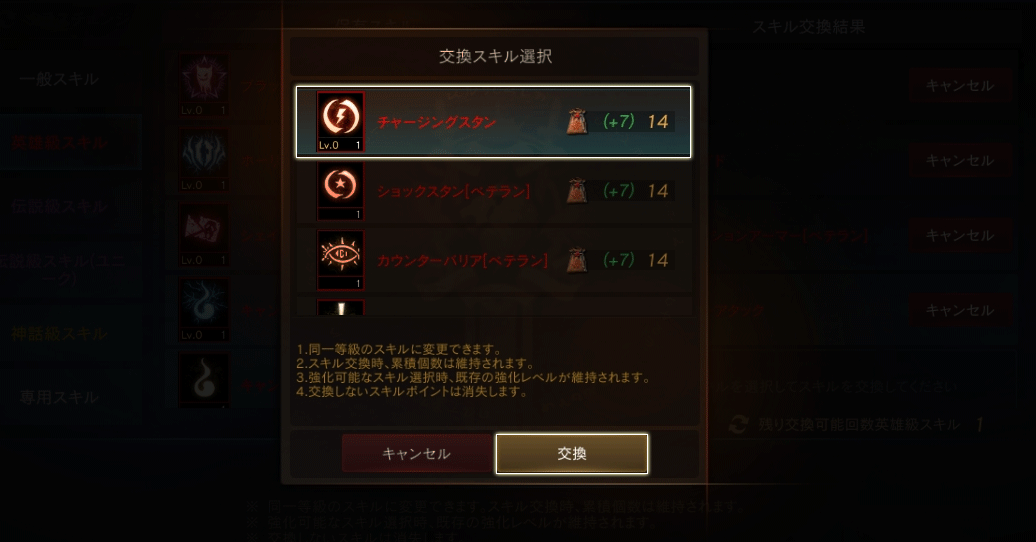Image resolution: width=1036 pixels, height=542 pixels.
Task: Open the 一般スキル tab
Action: pyautogui.click(x=59, y=79)
